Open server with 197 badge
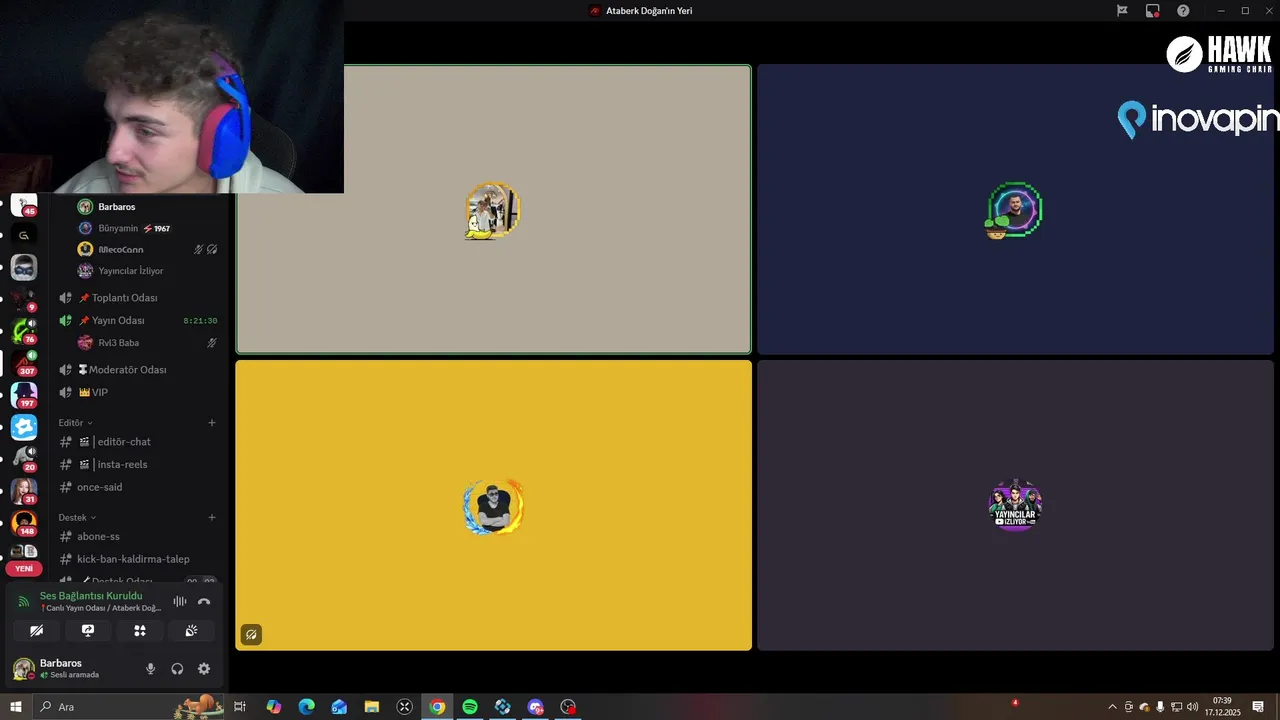Viewport: 1280px width, 720px height. (24, 395)
